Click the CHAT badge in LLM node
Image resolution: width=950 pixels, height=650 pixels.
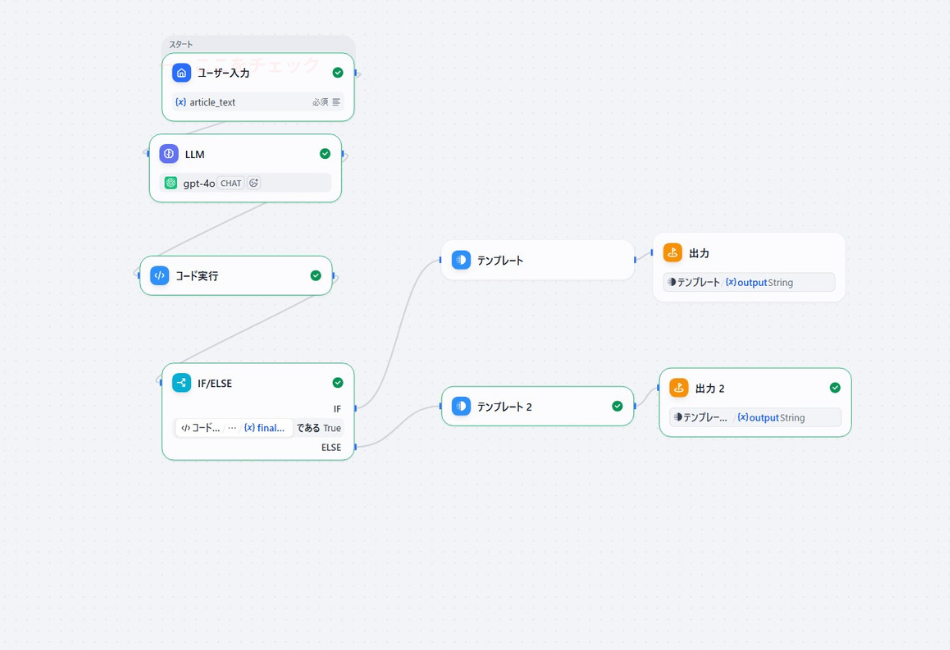coord(231,183)
